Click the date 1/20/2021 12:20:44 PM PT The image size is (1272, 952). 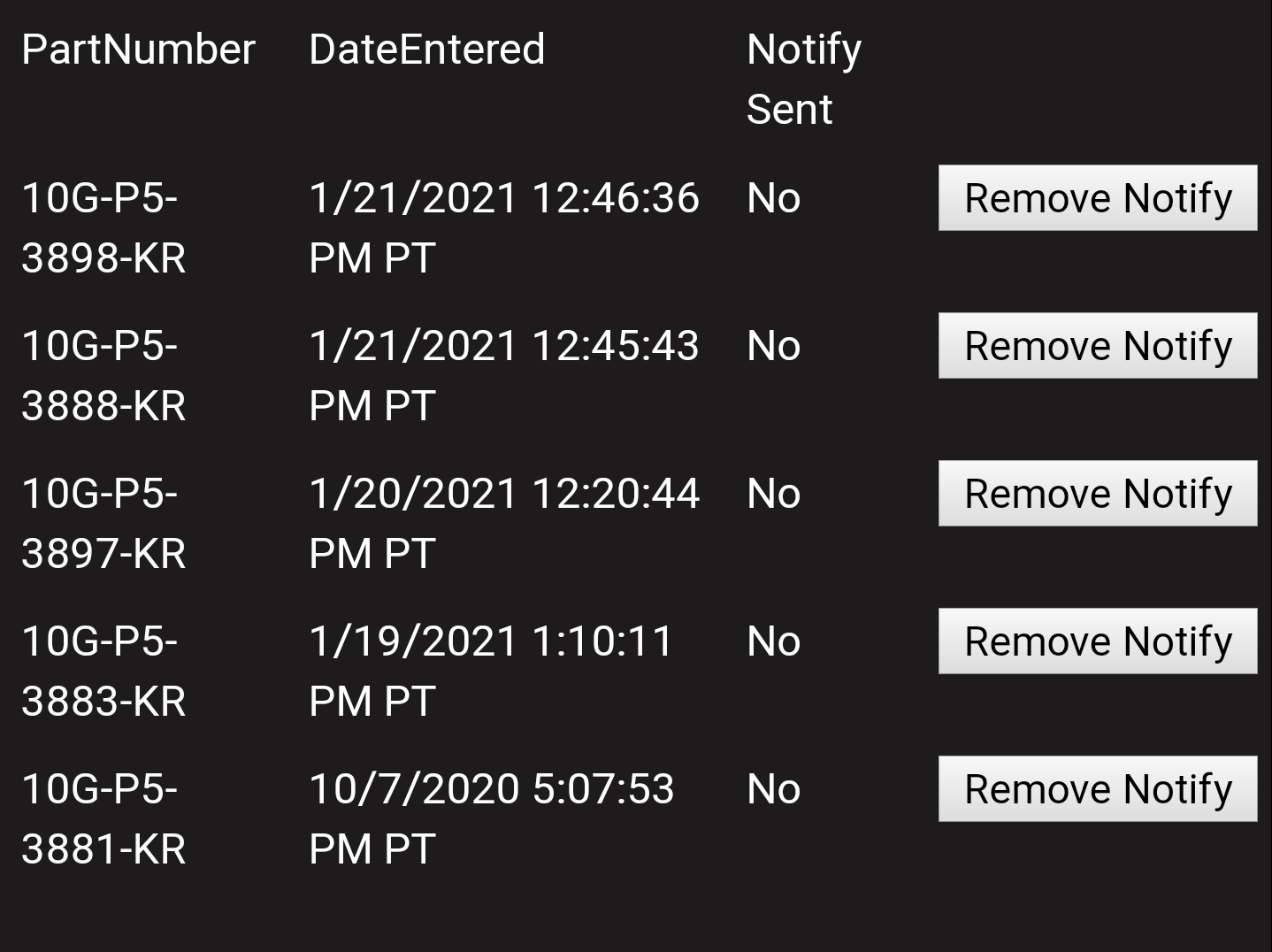coord(503,523)
